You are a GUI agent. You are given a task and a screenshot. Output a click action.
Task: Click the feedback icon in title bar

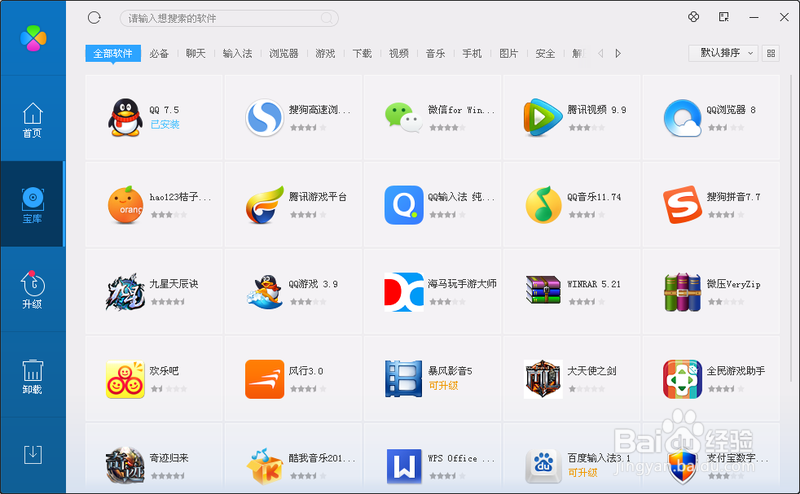723,17
